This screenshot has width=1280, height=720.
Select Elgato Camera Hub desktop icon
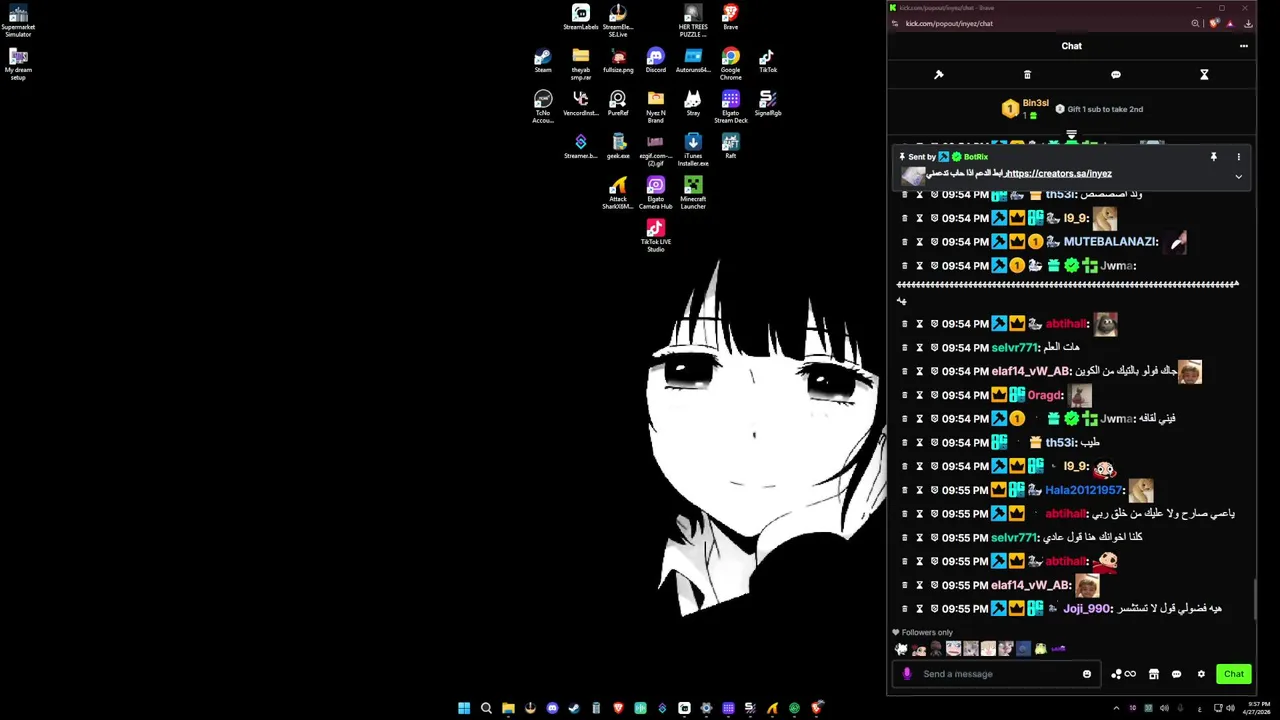tap(655, 193)
